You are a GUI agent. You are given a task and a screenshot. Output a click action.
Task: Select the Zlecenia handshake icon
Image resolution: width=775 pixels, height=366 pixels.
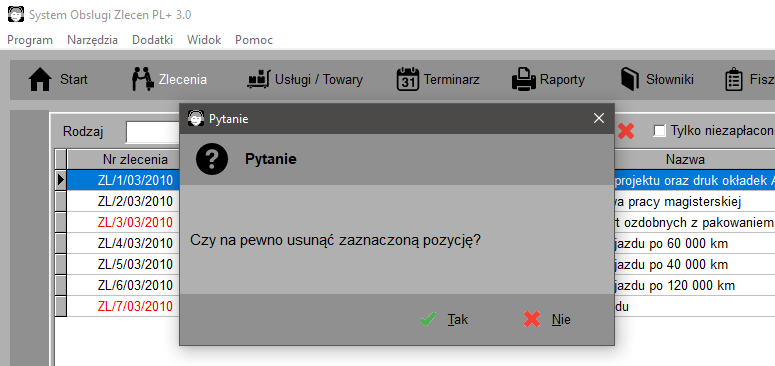[x=143, y=80]
